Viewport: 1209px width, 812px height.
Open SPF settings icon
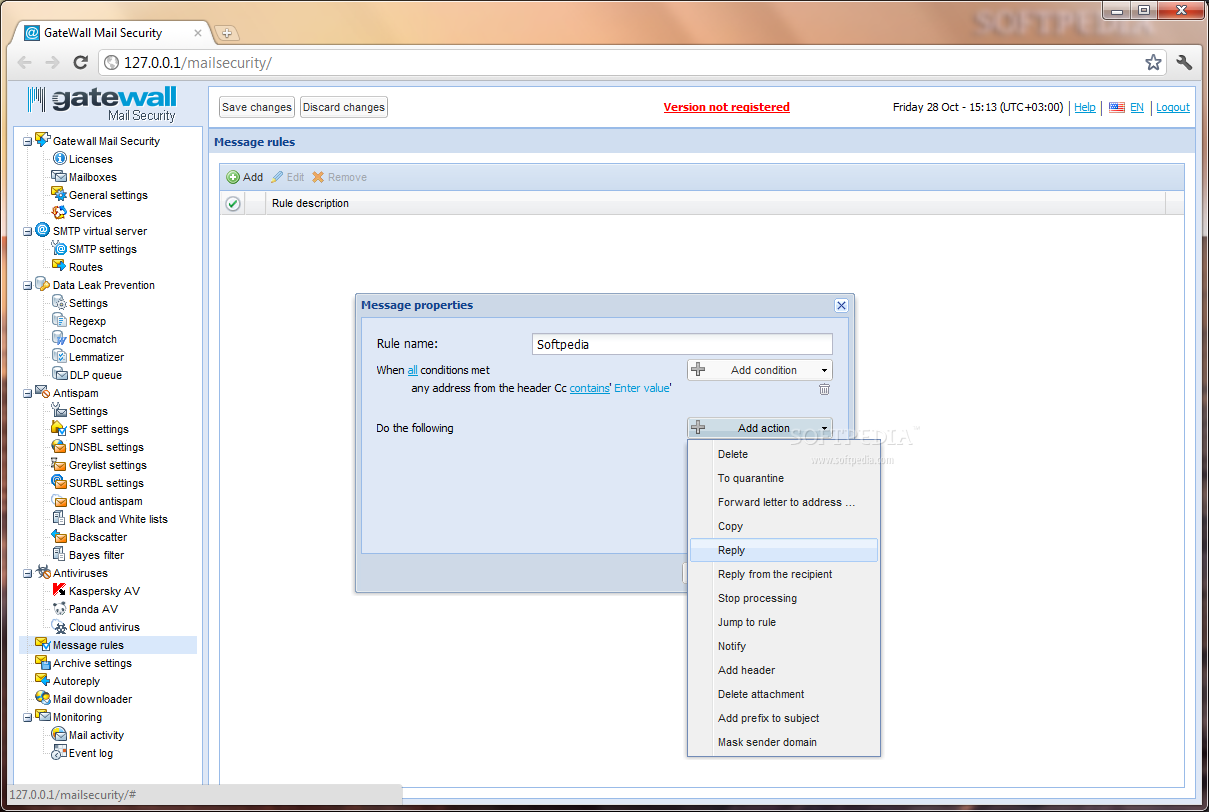point(59,429)
